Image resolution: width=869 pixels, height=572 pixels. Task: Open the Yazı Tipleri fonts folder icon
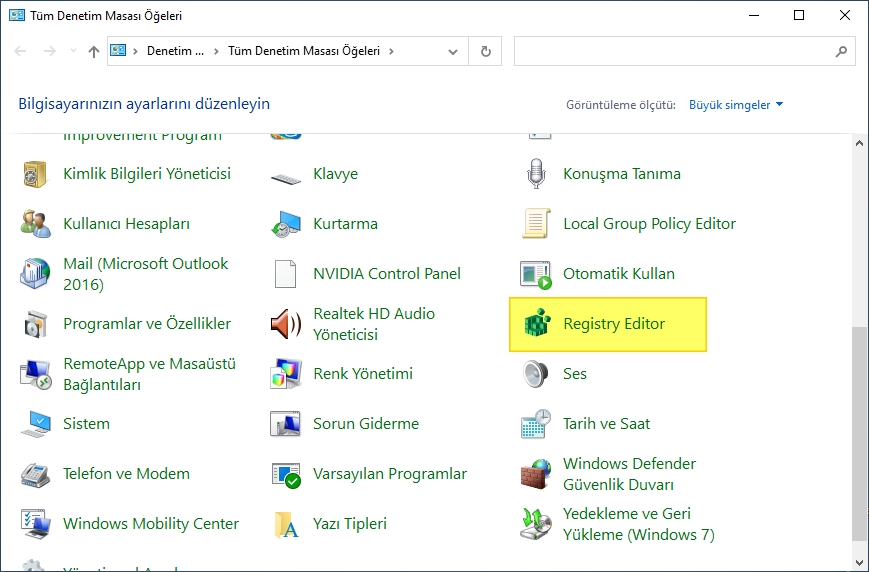pos(286,524)
